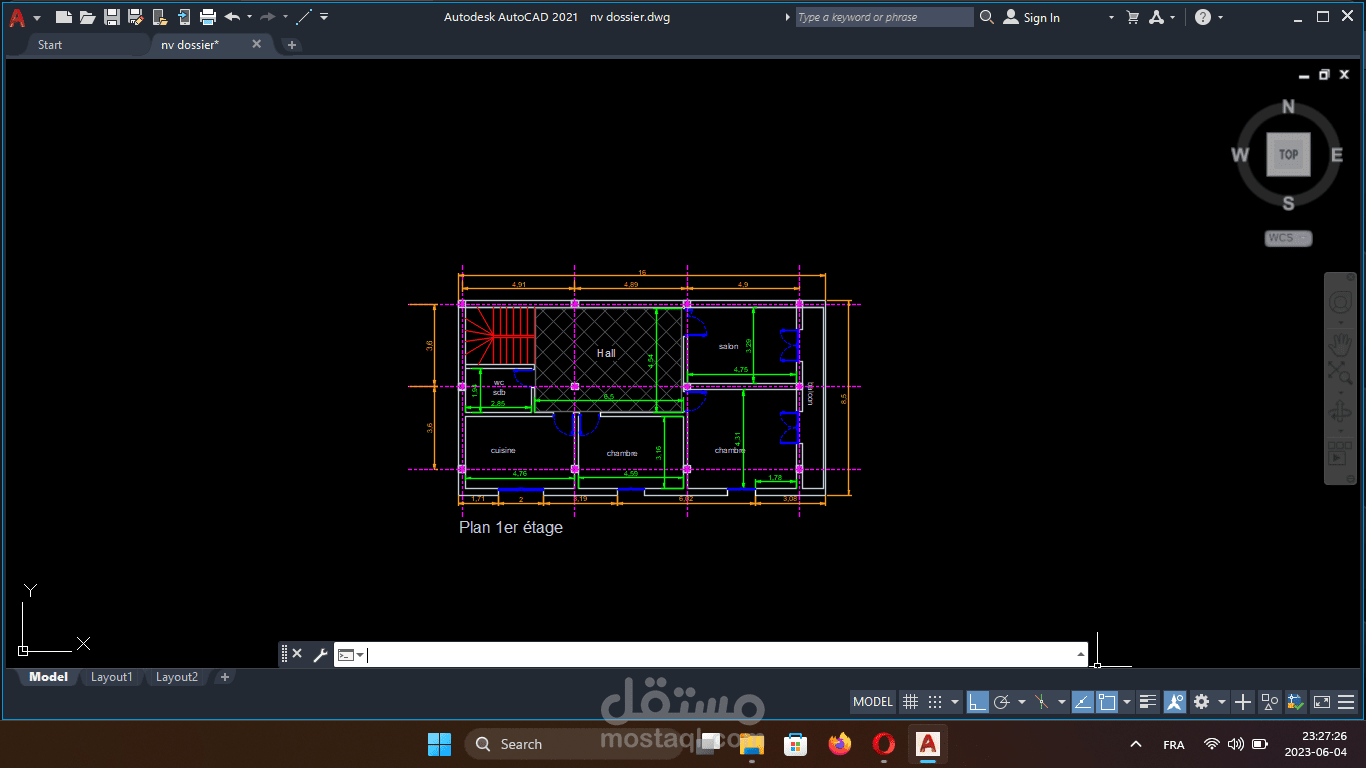Expand the Help dropdown arrow

(x=1221, y=17)
